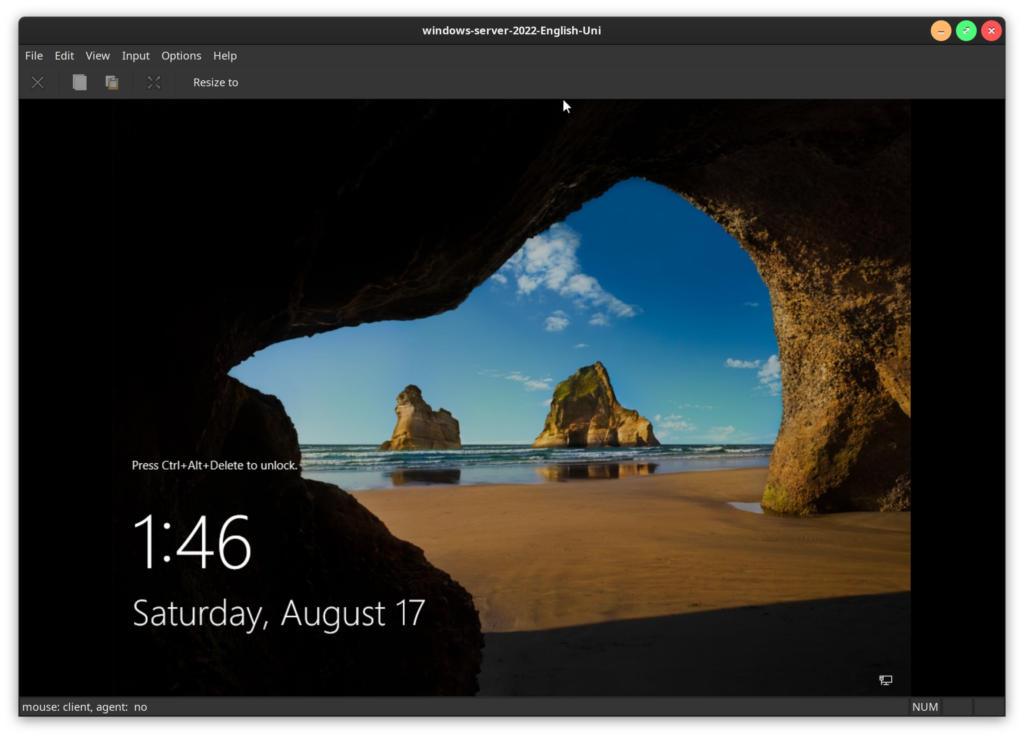Screen dimensions: 1024x737
Task: Click the paste clipboard icon in toolbar
Action: click(x=112, y=82)
